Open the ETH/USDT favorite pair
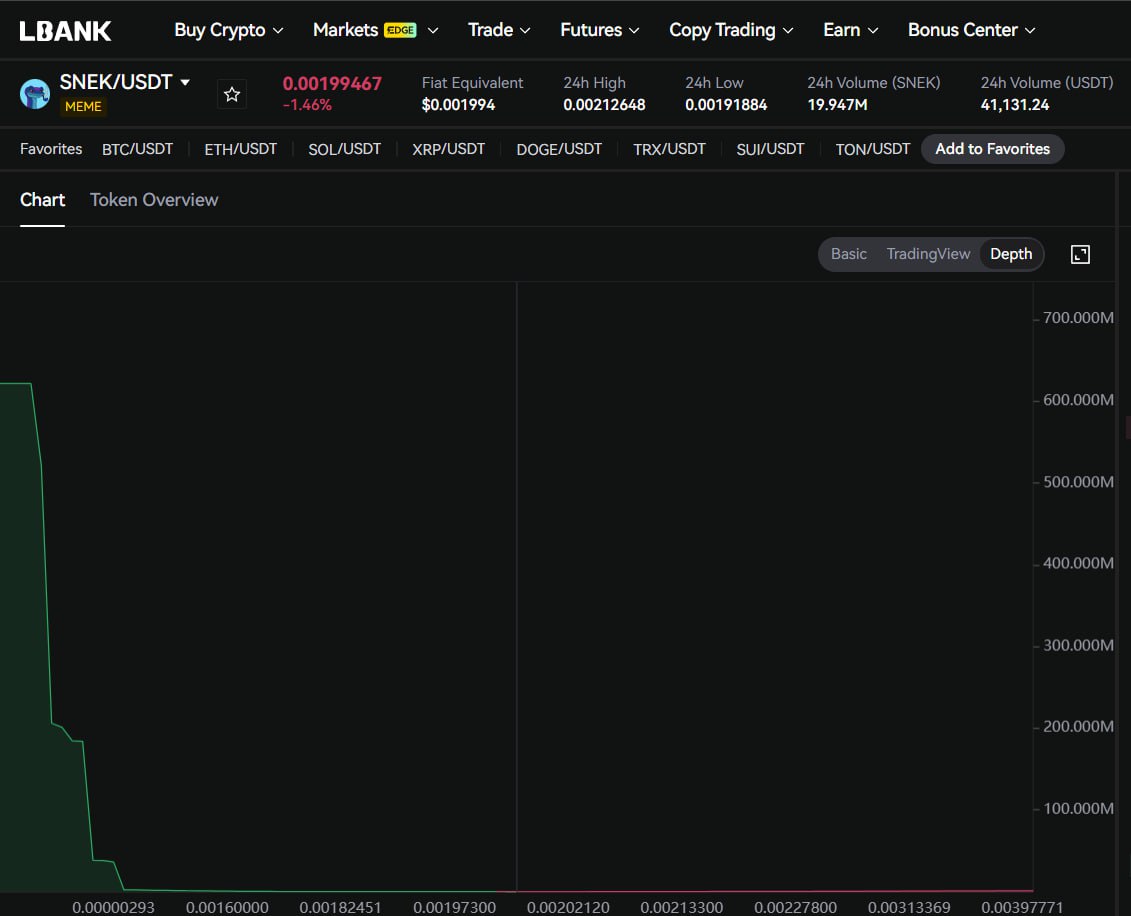The width and height of the screenshot is (1131, 916). click(x=240, y=149)
